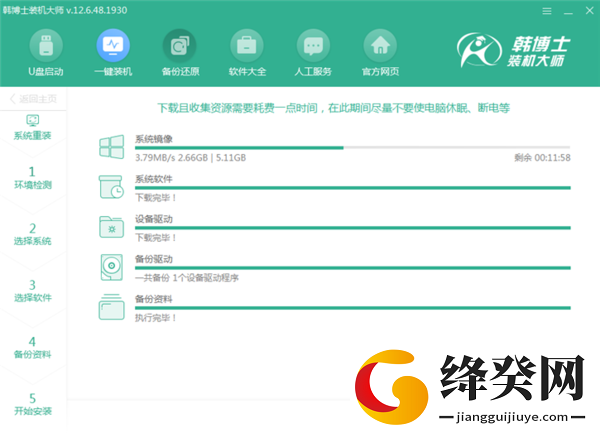Viewport: 600px width, 433px height.
Task: Open the U盘启动 tool icon
Action: click(46, 46)
